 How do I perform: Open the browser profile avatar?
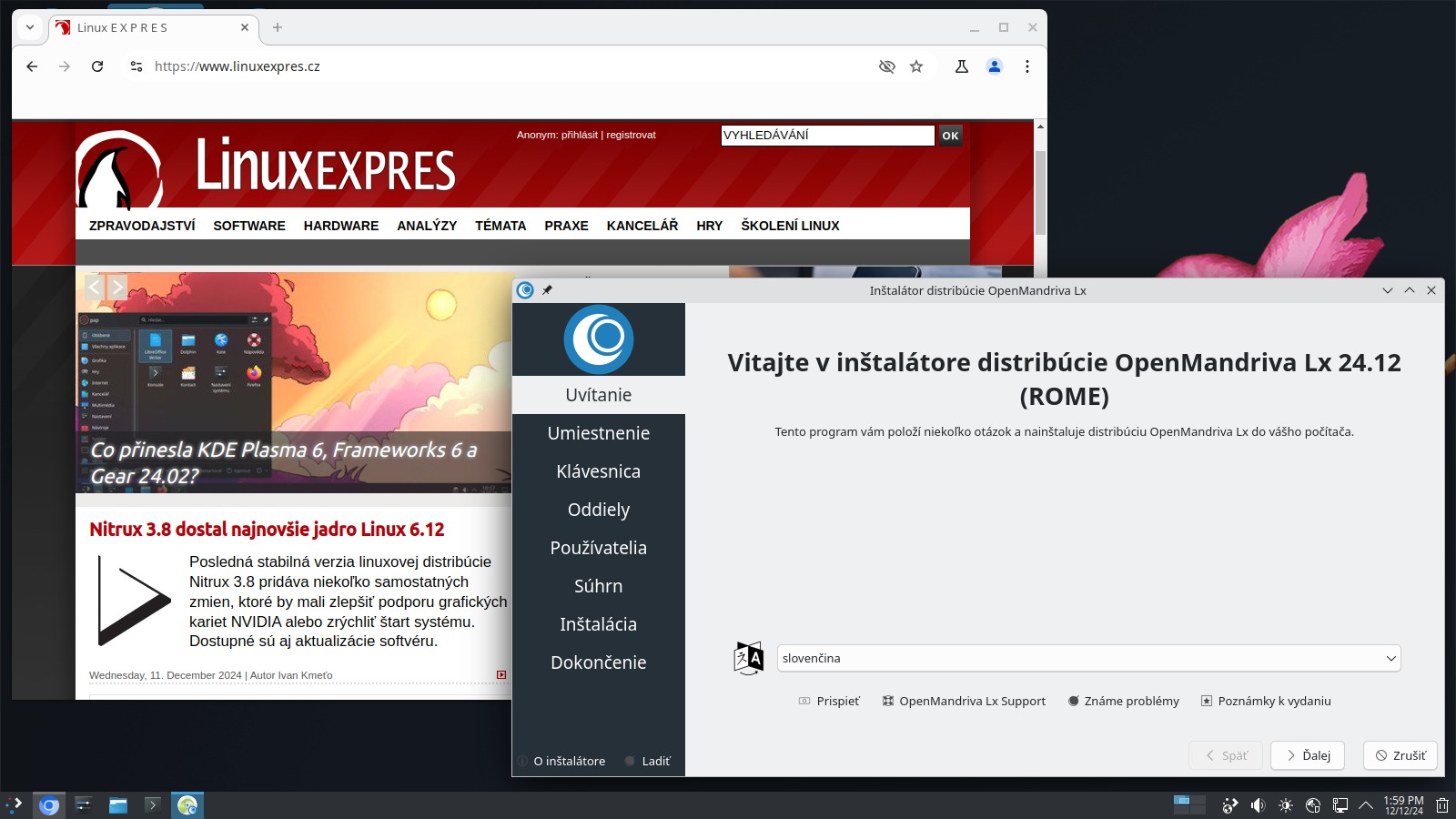tap(995, 66)
